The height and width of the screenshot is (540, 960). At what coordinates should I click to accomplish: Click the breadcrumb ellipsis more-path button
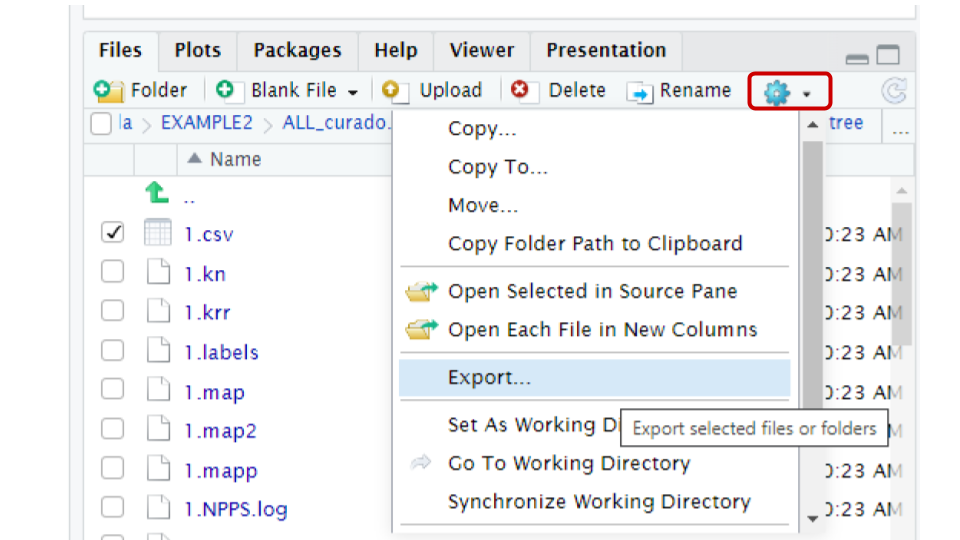(900, 130)
